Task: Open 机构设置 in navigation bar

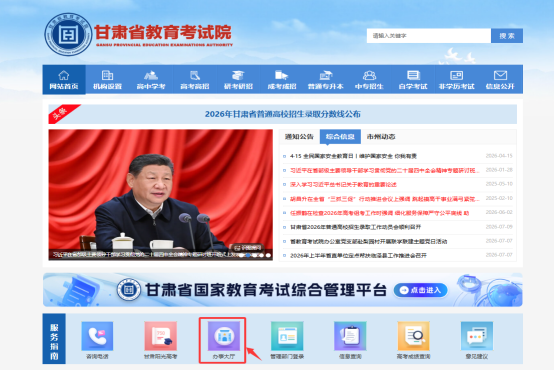Action: [108, 80]
